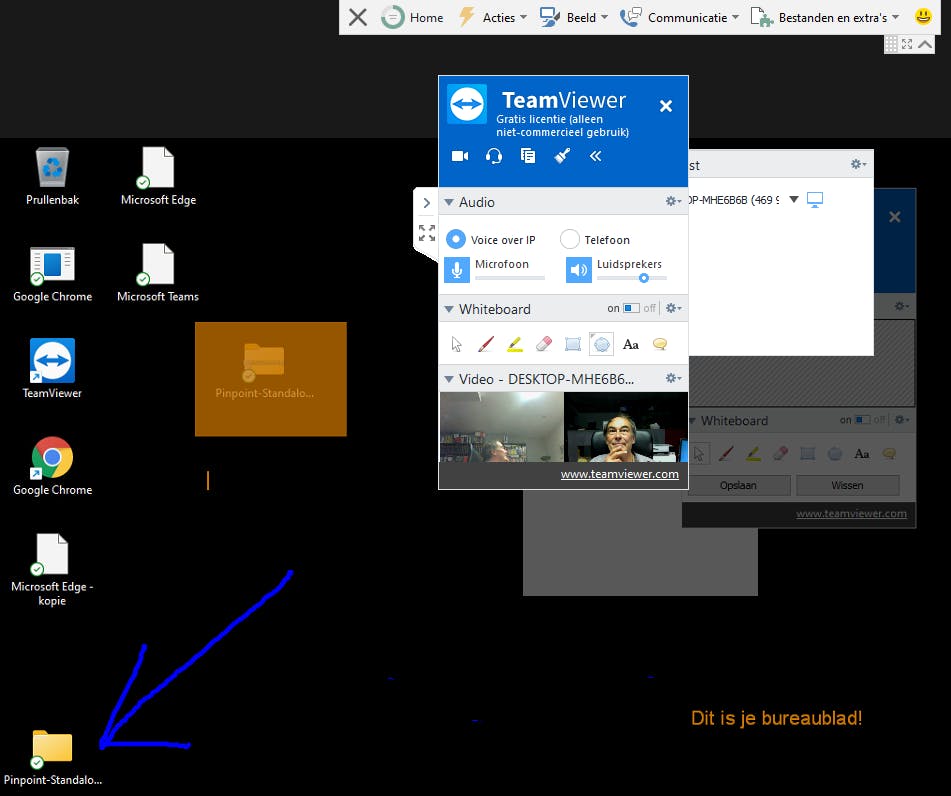Expand side panel with right chevron tab

pos(426,203)
